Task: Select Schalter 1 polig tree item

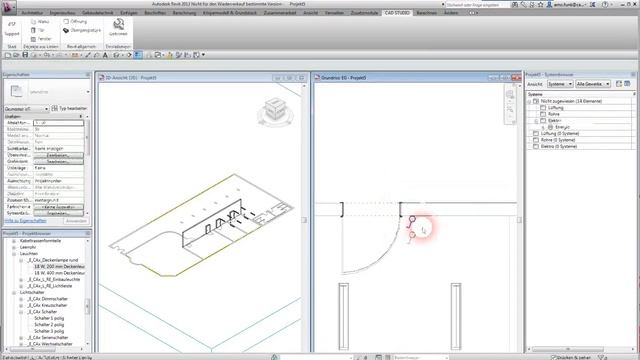Action: point(49,318)
